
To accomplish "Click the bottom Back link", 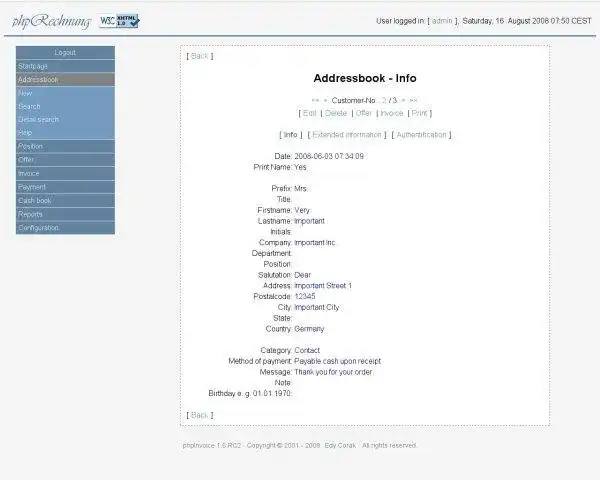I will (x=199, y=415).
